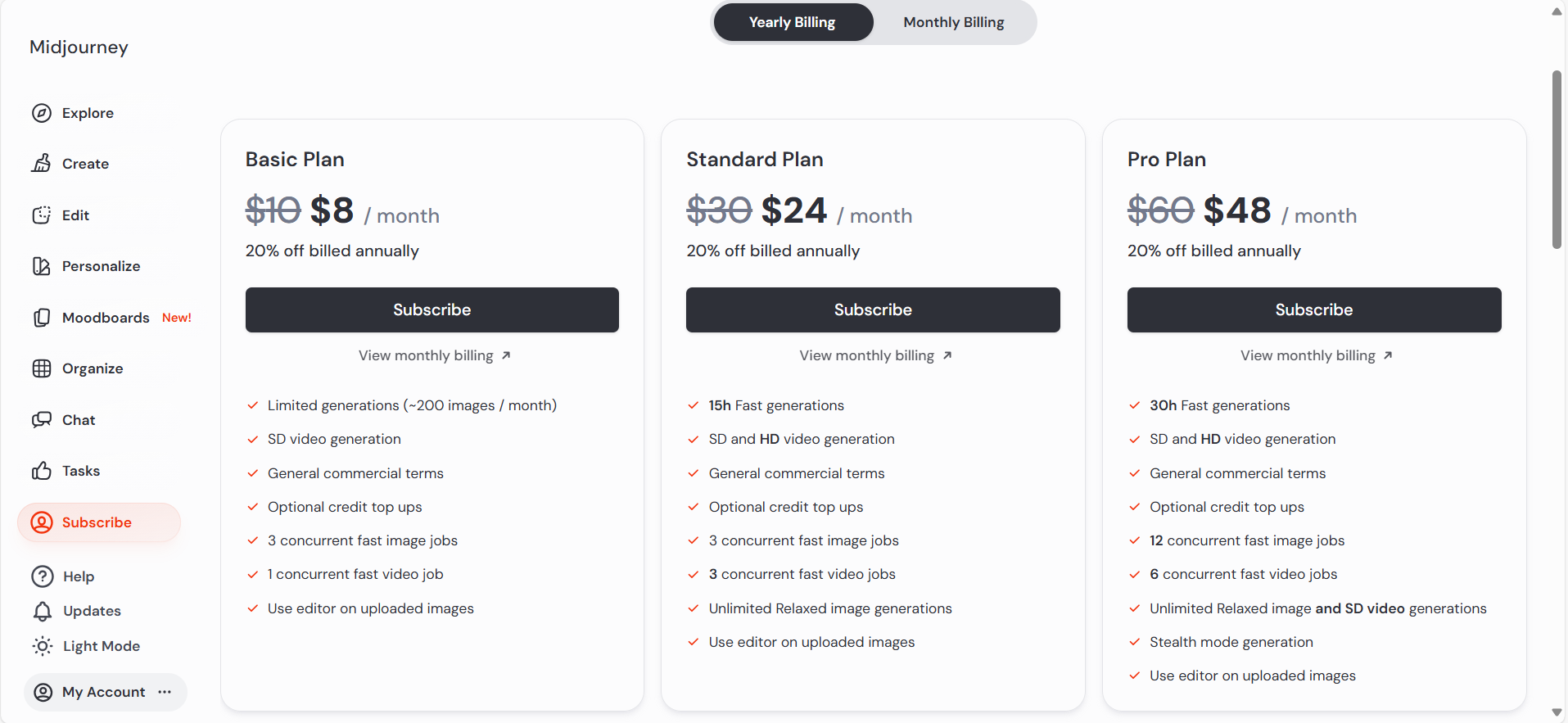Image resolution: width=1568 pixels, height=723 pixels.
Task: Open the My Account three-dots menu
Action: (165, 692)
